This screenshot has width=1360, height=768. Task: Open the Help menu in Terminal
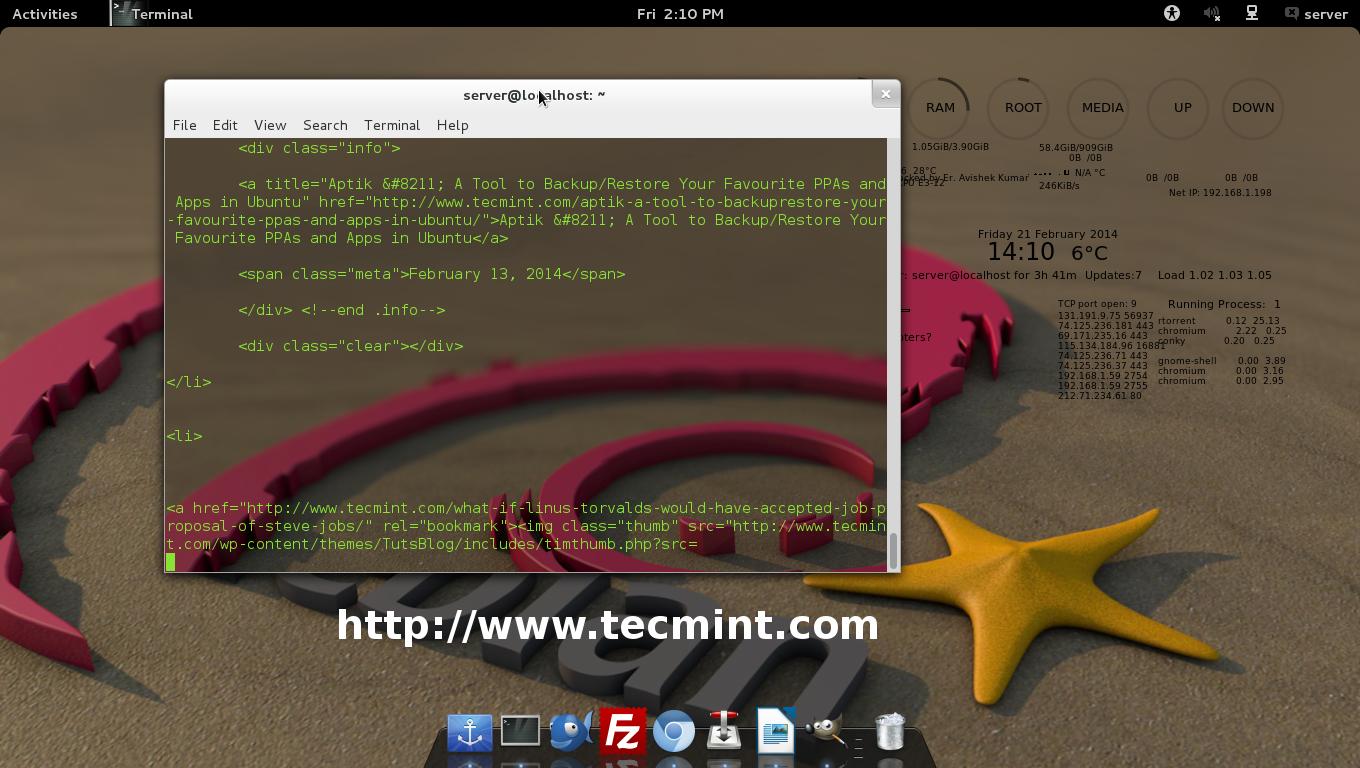pyautogui.click(x=452, y=125)
